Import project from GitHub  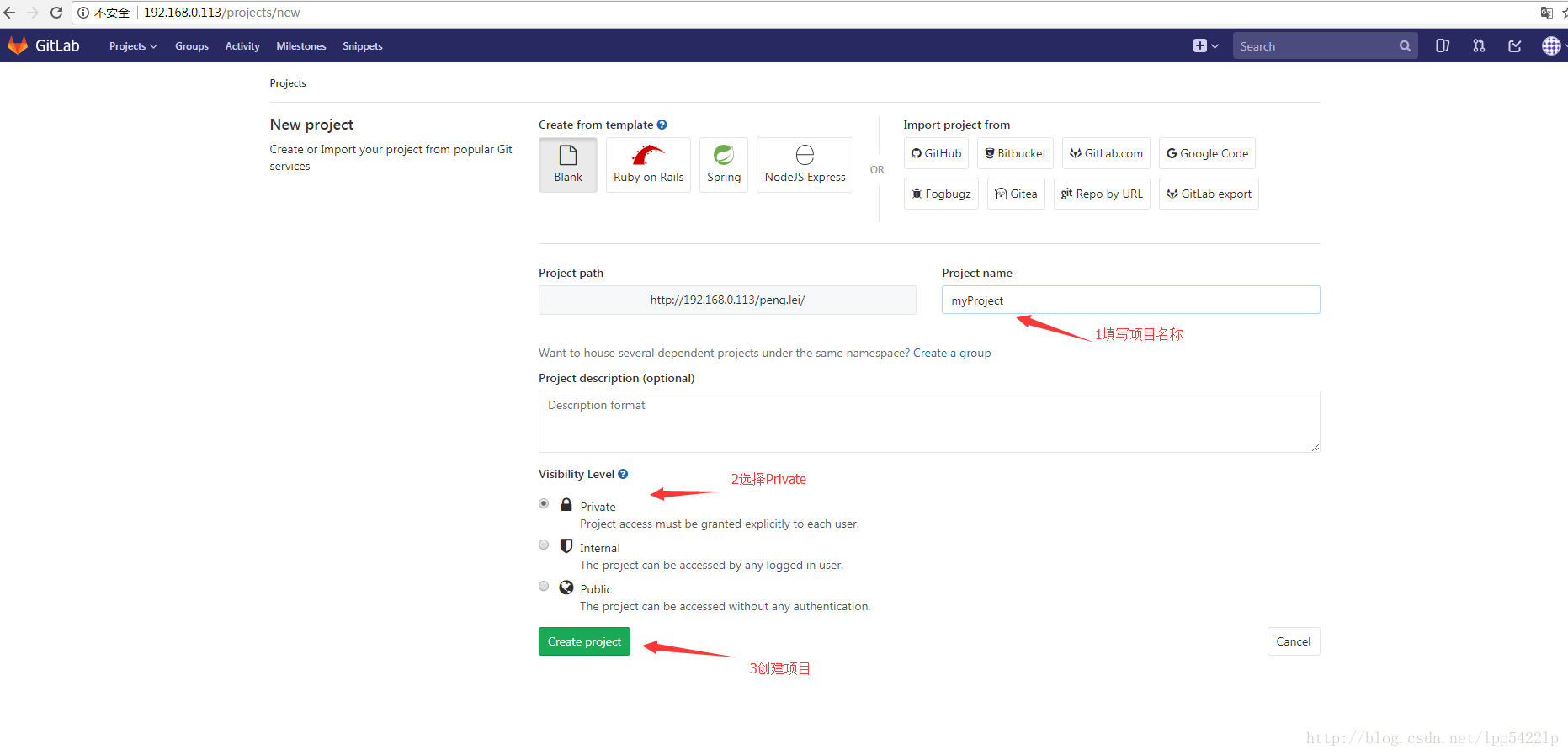tap(936, 153)
